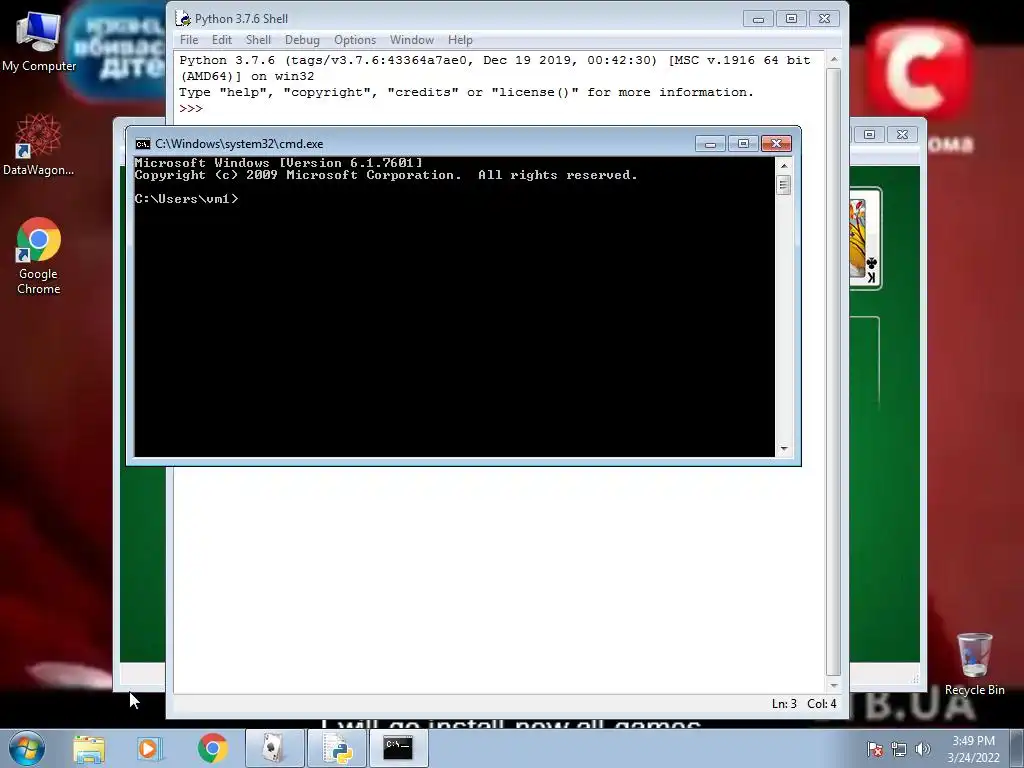1024x768 pixels.
Task: Click the Microsoft Windows version line in cmd
Action: point(279,163)
